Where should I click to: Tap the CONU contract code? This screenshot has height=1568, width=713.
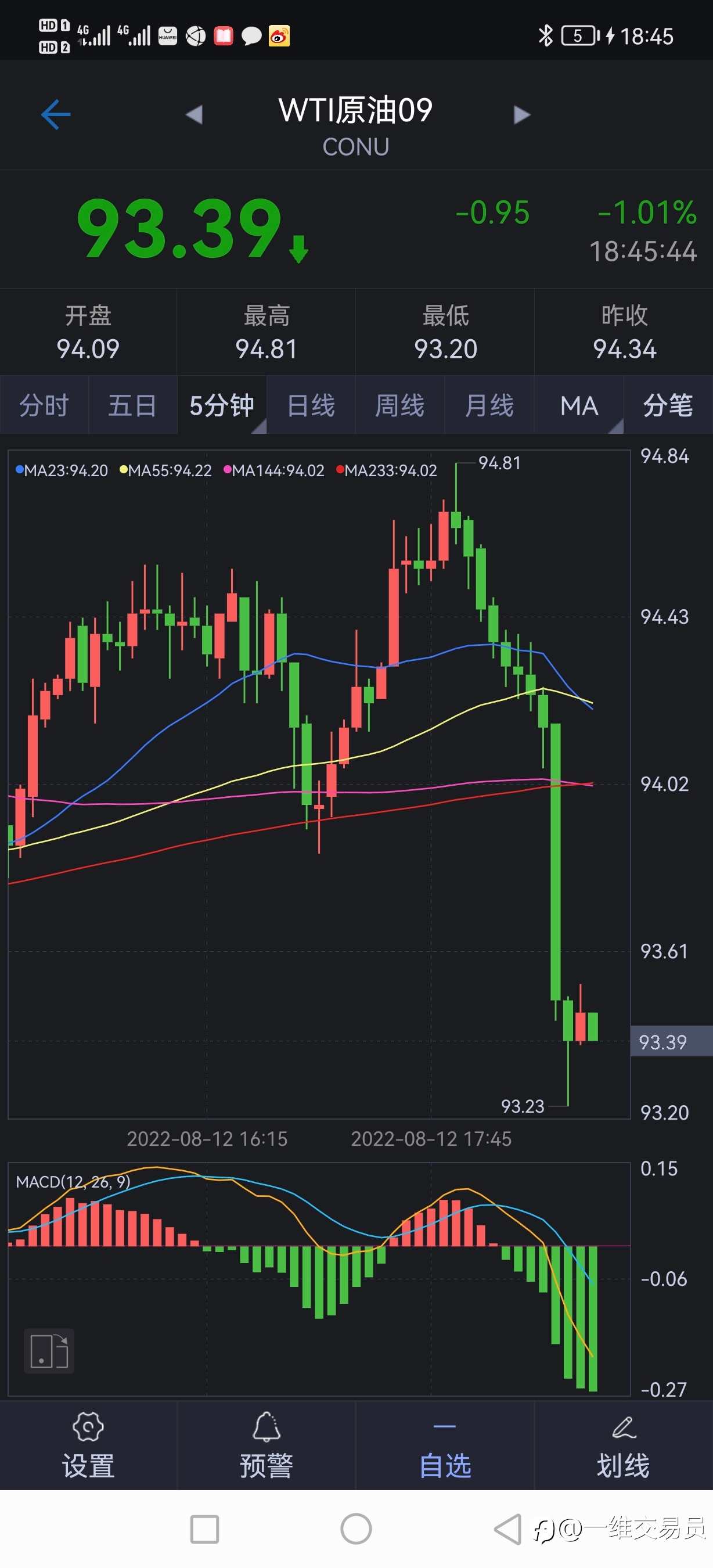coord(356,147)
